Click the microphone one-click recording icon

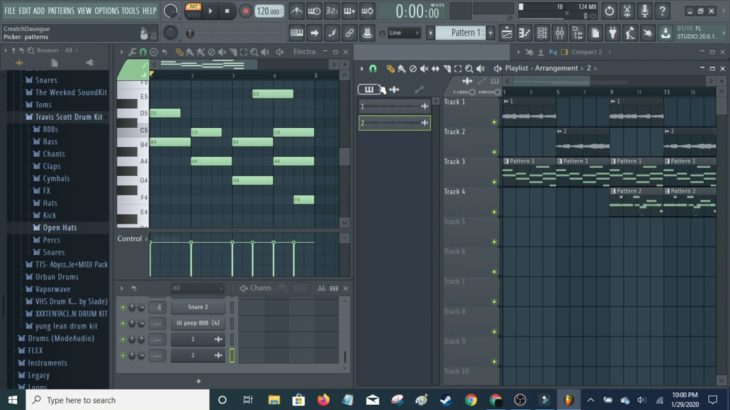click(644, 10)
